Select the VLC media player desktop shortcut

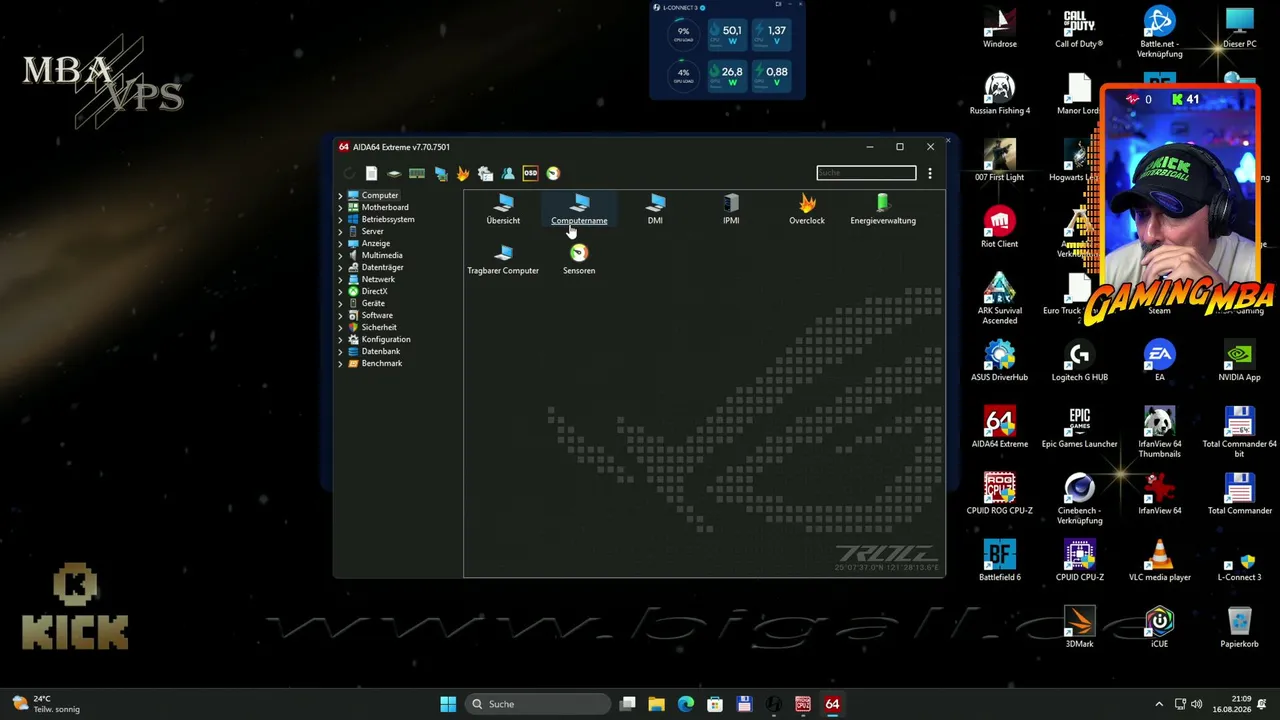pos(1160,561)
